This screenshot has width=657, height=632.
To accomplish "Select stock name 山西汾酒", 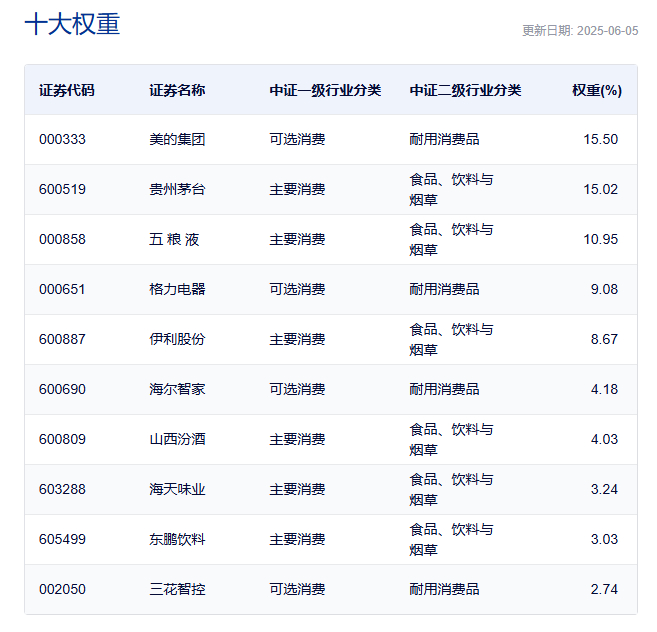I will tap(177, 439).
